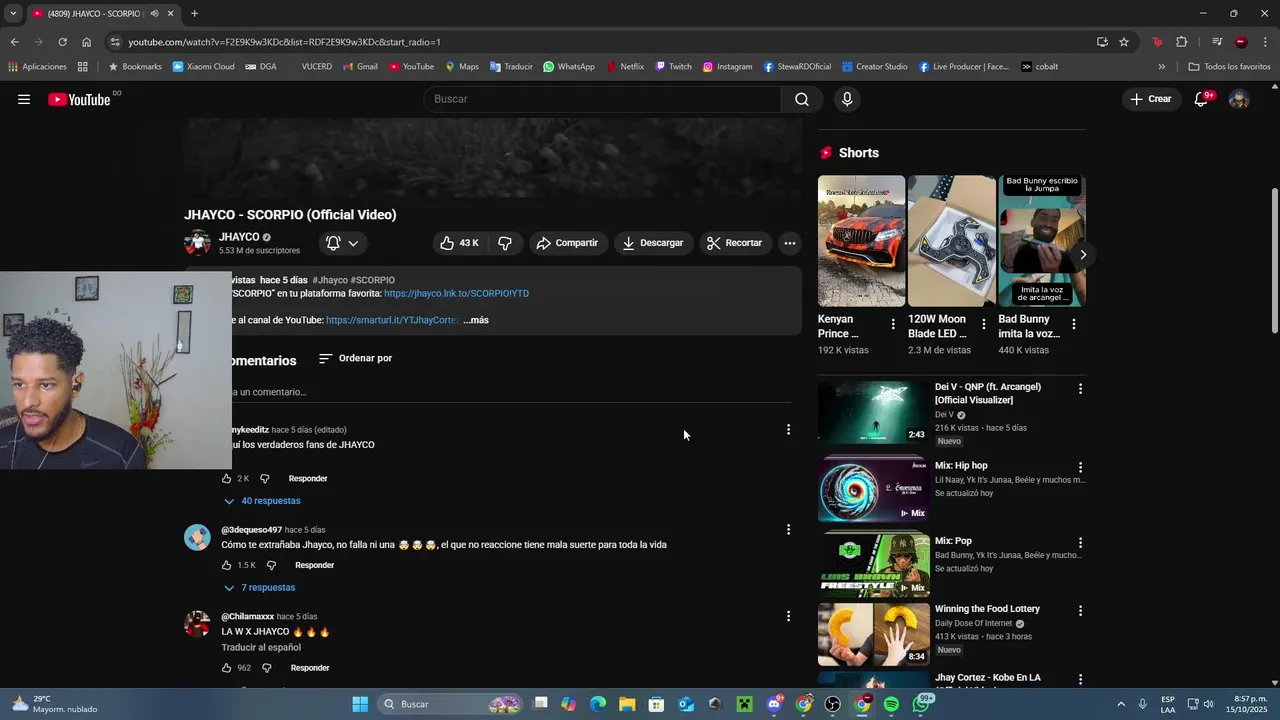The height and width of the screenshot is (720, 1280).
Task: Open account avatar menu
Action: (x=1239, y=99)
